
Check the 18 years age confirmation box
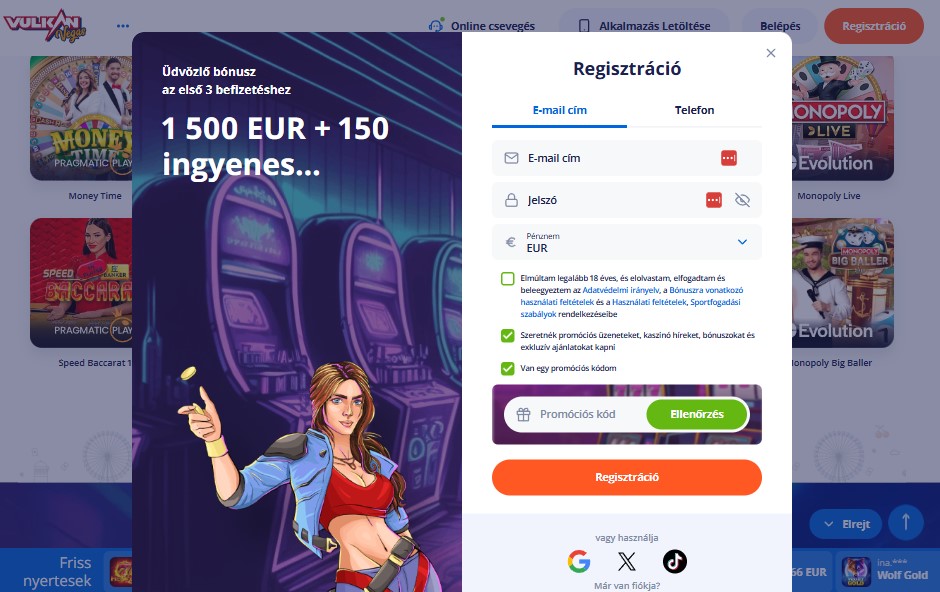click(508, 279)
